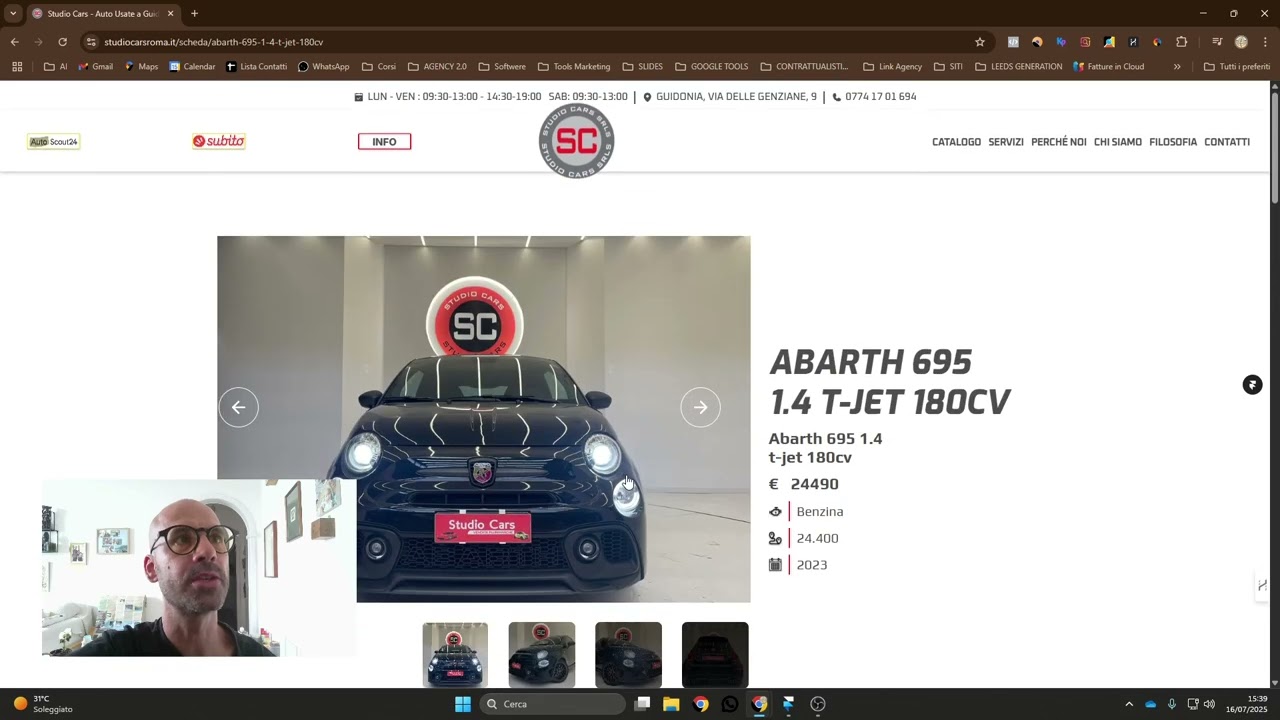Viewport: 1280px width, 720px height.
Task: Switch to the Studio Cars browser tab
Action: (103, 14)
